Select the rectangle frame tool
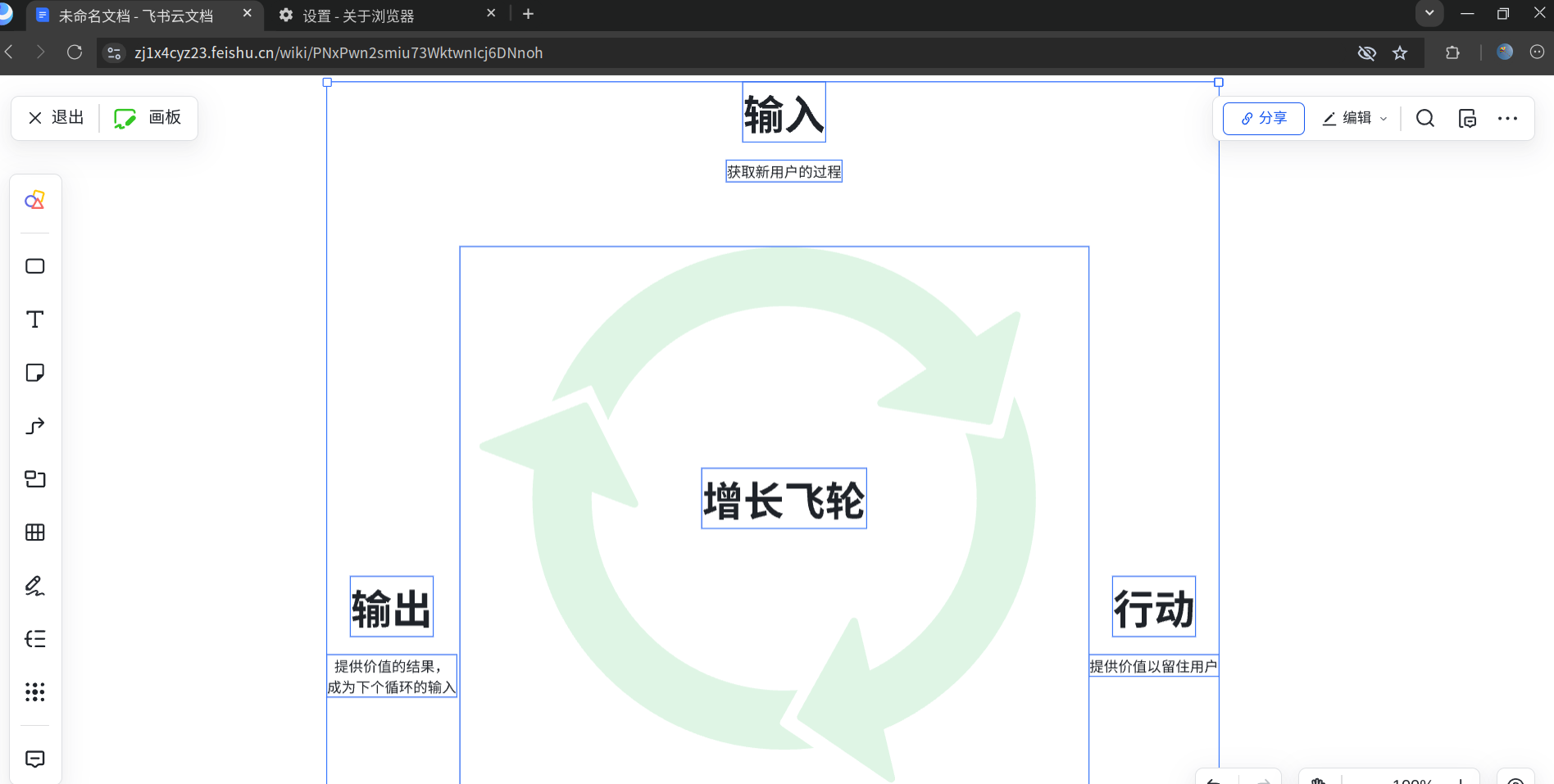This screenshot has width=1554, height=784. click(34, 266)
